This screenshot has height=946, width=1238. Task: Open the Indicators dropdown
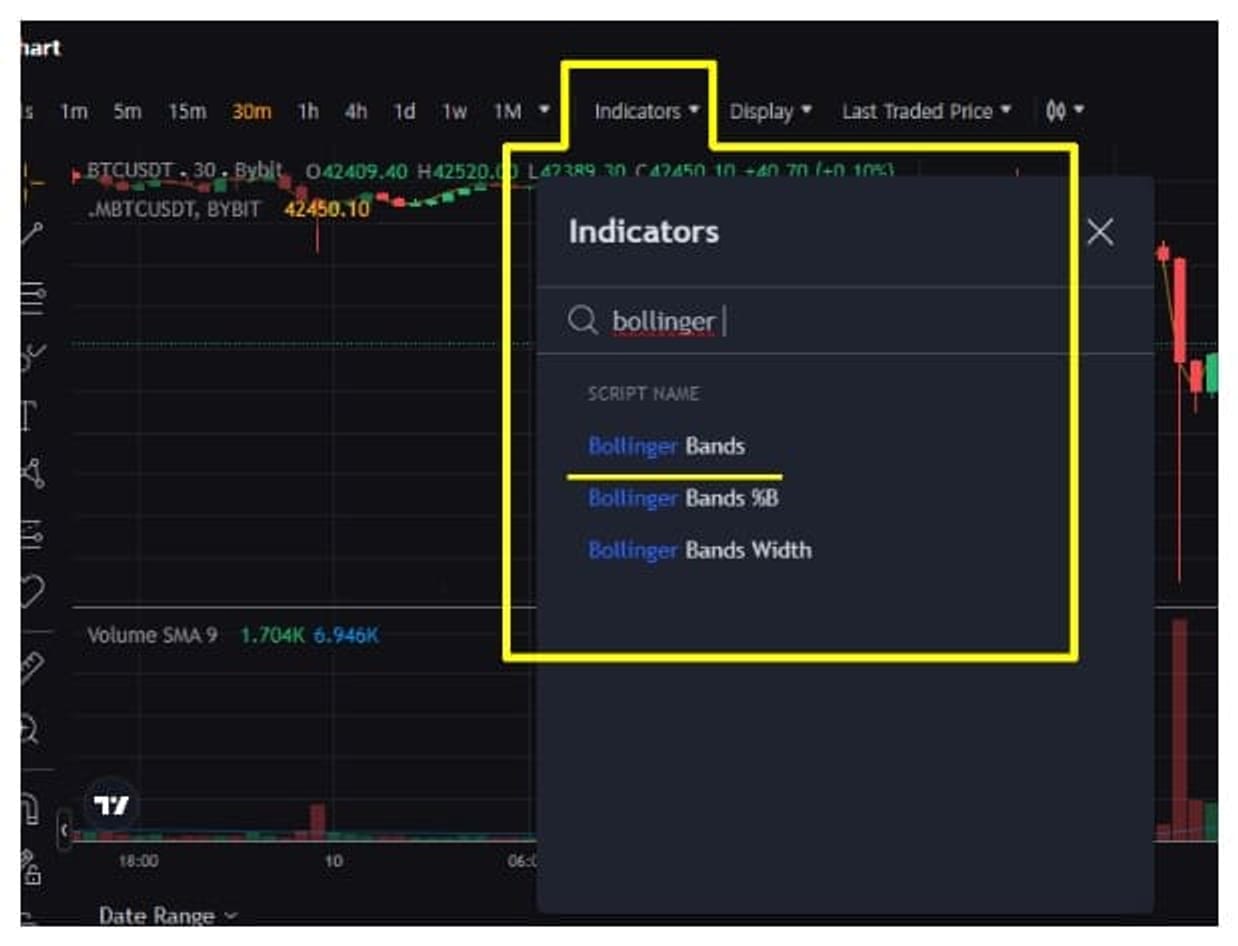[x=646, y=111]
